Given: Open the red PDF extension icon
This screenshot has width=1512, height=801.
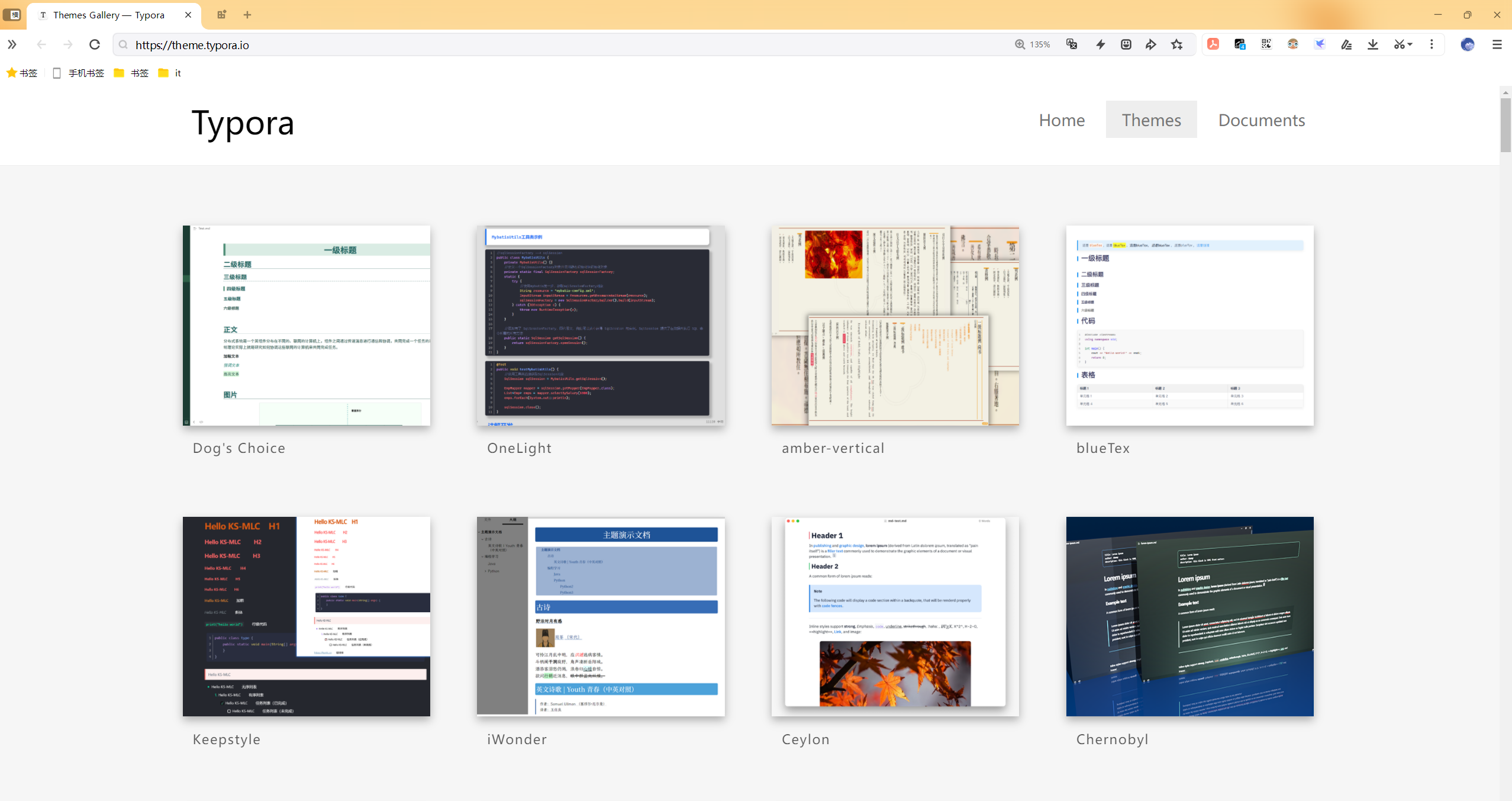Looking at the screenshot, I should tap(1213, 44).
